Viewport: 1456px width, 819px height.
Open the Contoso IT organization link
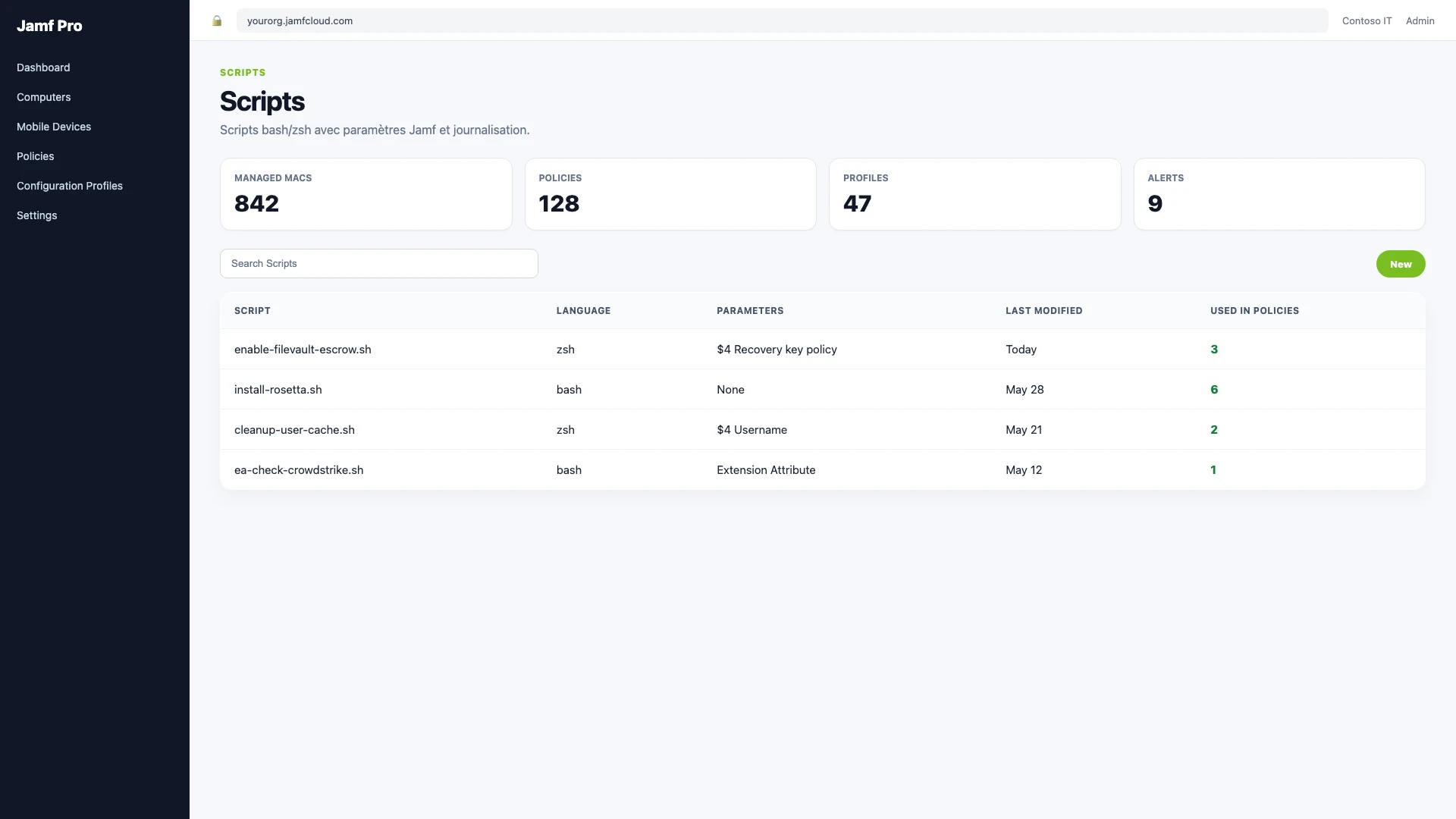1367,21
